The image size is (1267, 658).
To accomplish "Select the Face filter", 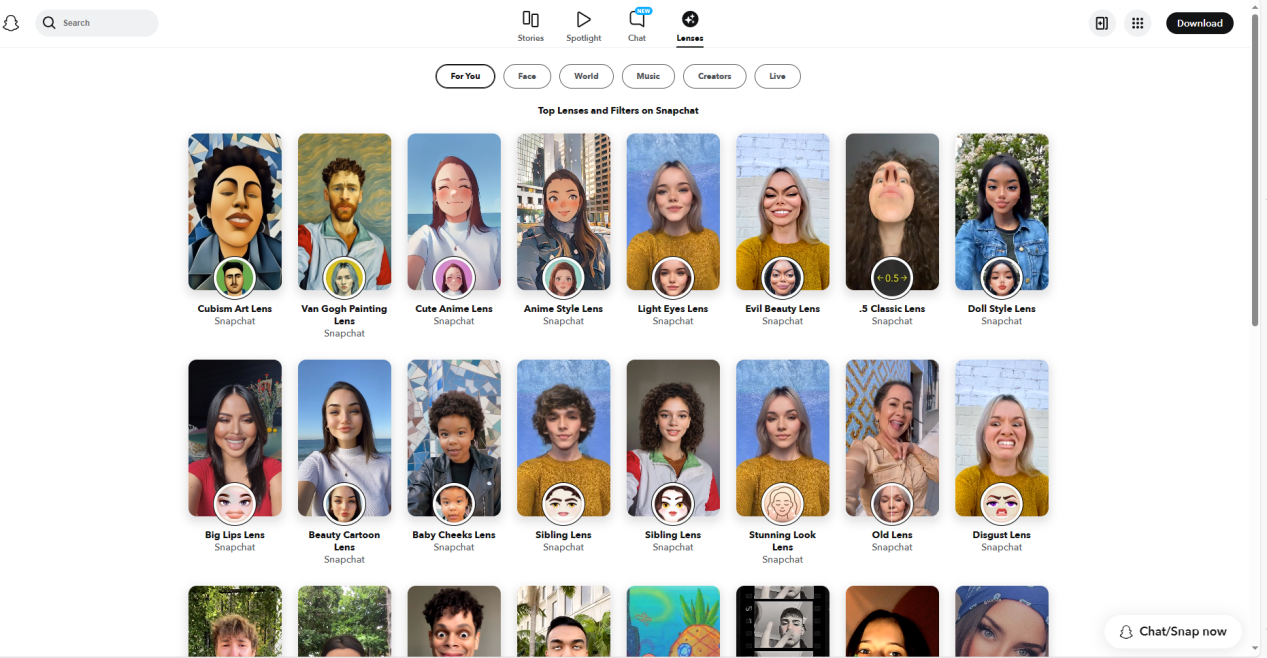I will click(527, 76).
